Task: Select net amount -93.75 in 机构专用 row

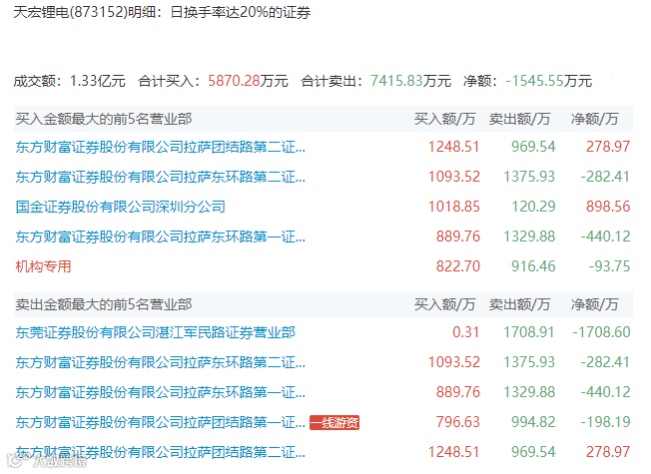Action: [x=610, y=266]
